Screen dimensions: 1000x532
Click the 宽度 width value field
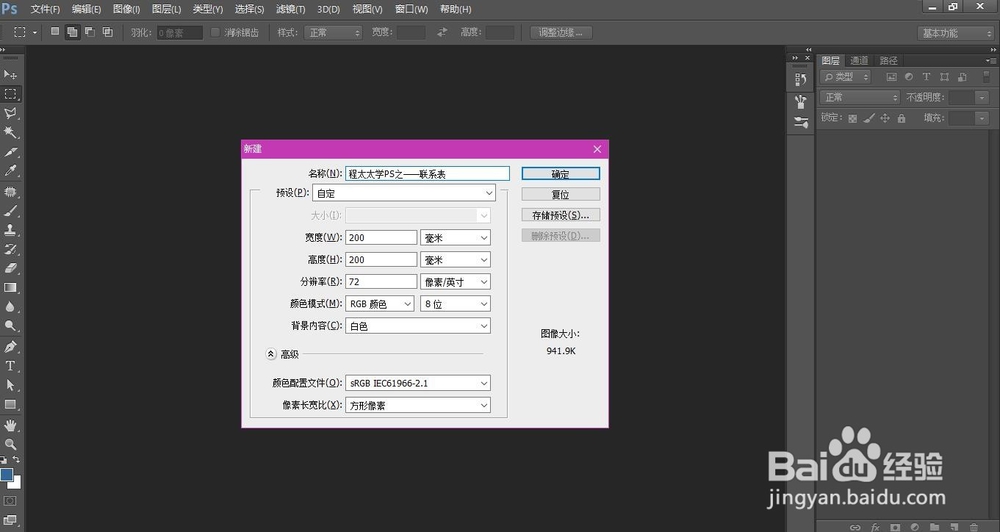[x=381, y=237]
